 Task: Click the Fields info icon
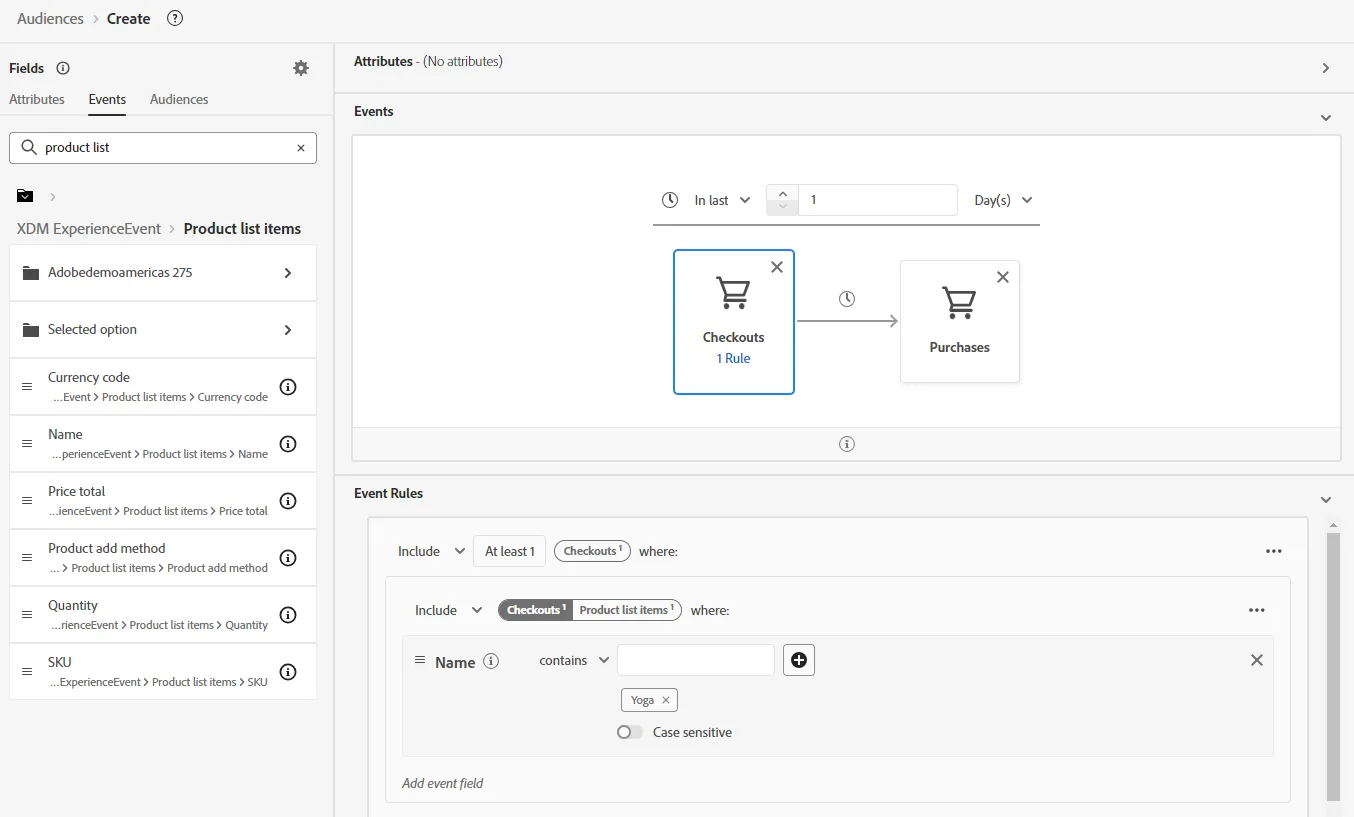63,68
